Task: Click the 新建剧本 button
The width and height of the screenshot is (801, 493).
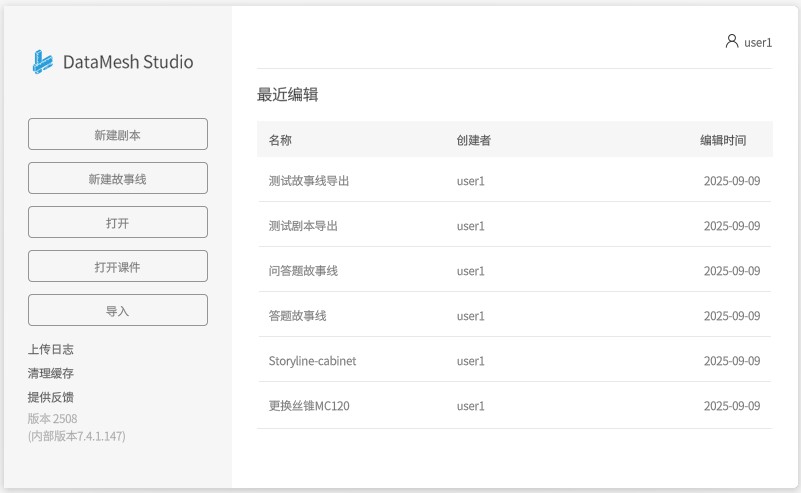Action: (x=118, y=134)
